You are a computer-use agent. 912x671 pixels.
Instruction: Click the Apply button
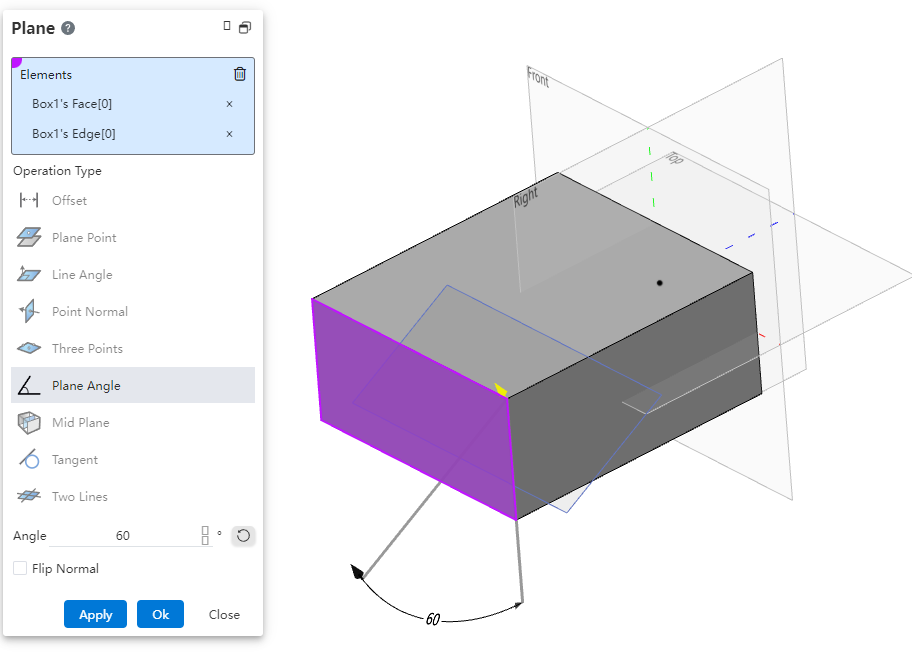[x=95, y=614]
